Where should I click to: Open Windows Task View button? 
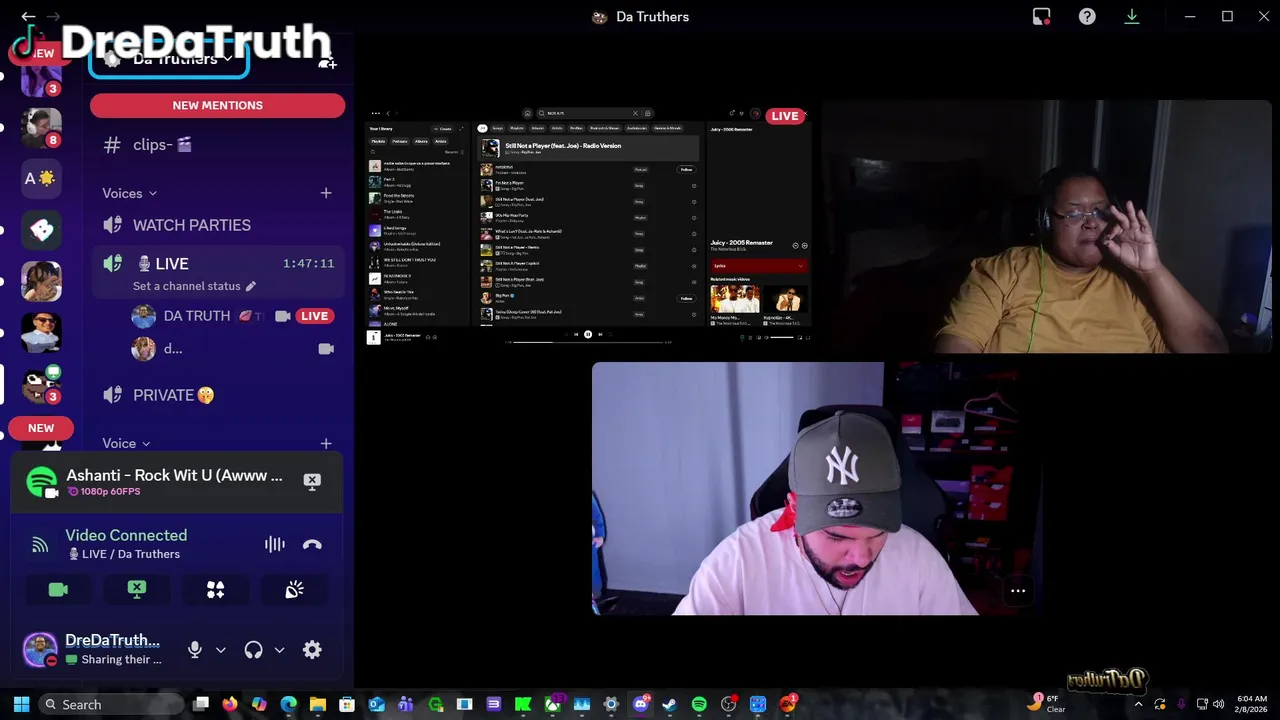point(201,704)
